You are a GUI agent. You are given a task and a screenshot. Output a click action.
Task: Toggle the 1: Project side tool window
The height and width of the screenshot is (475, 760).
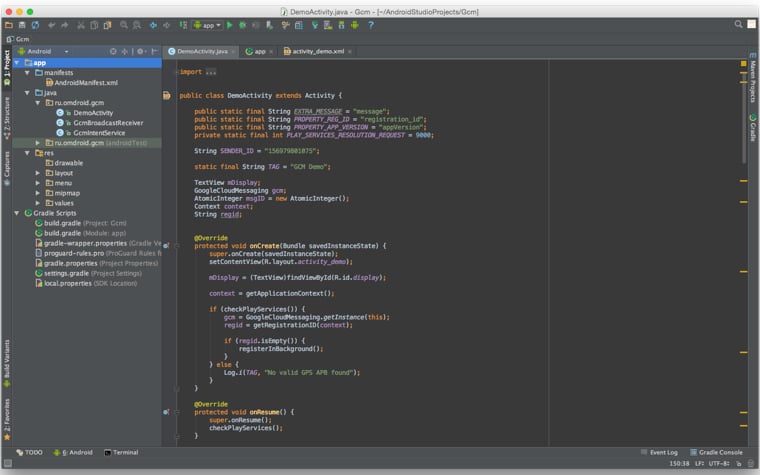point(7,67)
